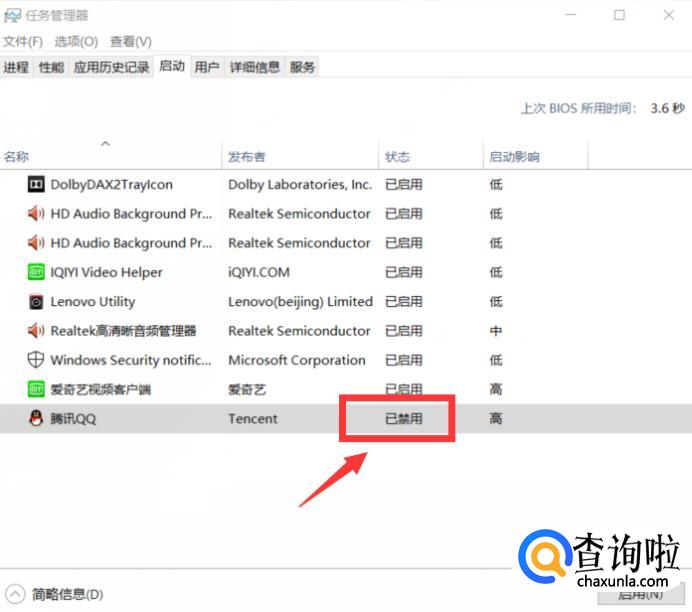
Task: Select the 爱奇艺视频客户端 entry
Action: (100, 390)
